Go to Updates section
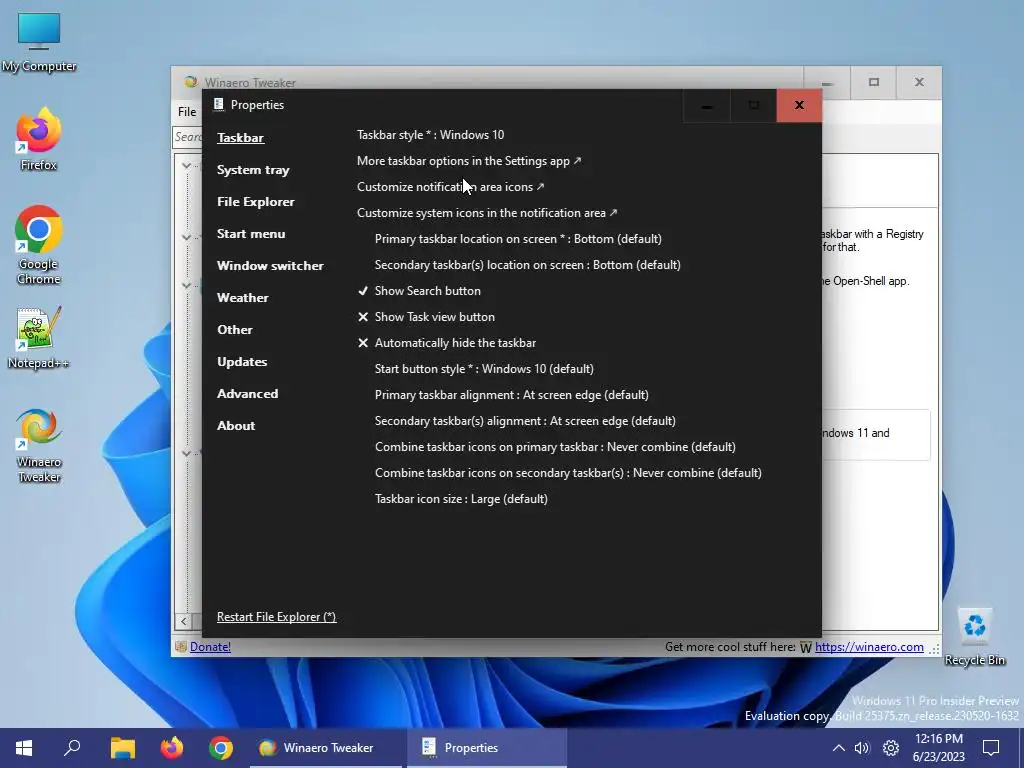This screenshot has width=1024, height=768. click(242, 362)
